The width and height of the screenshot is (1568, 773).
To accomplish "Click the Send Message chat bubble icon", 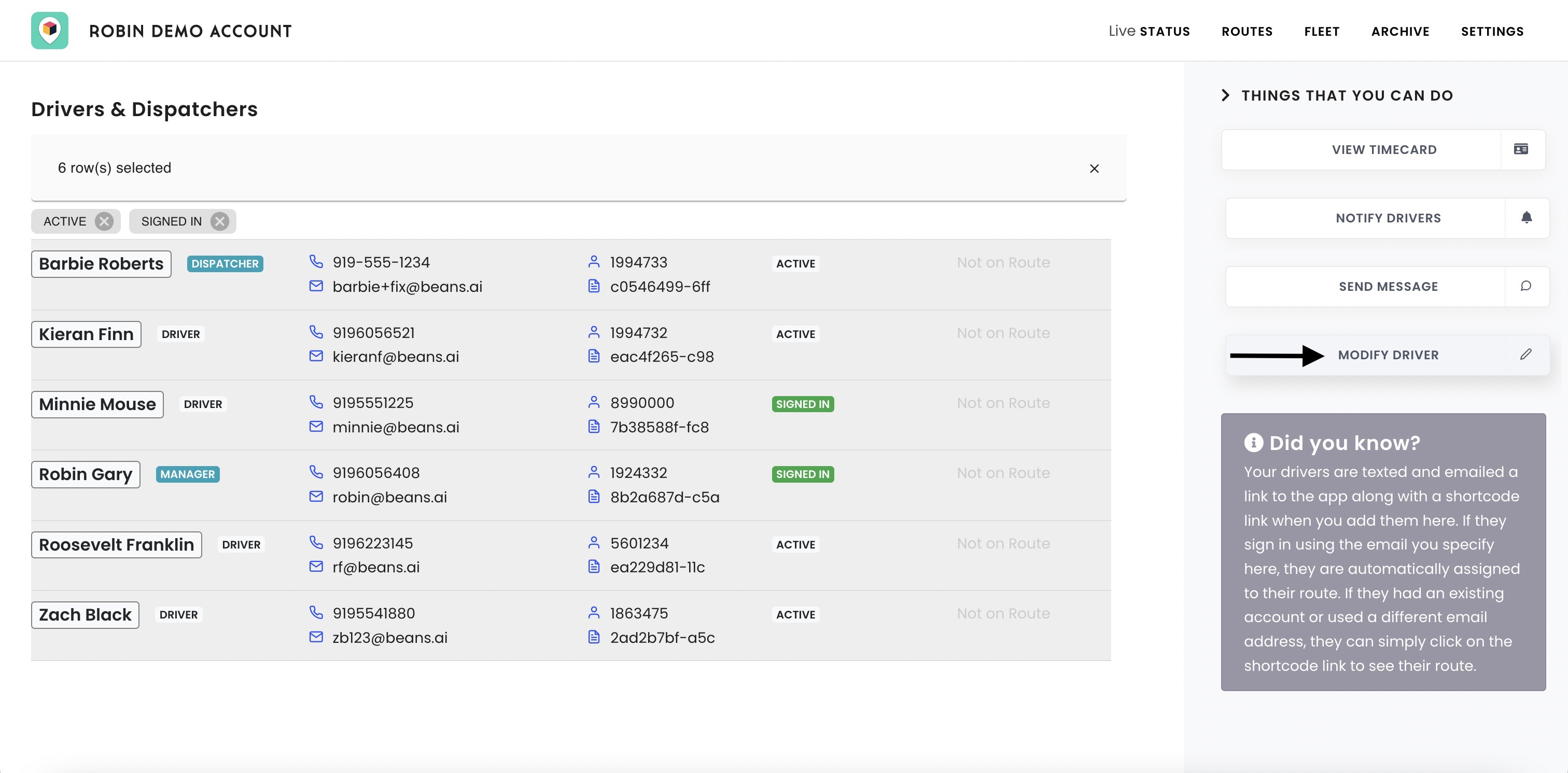I will click(1526, 286).
